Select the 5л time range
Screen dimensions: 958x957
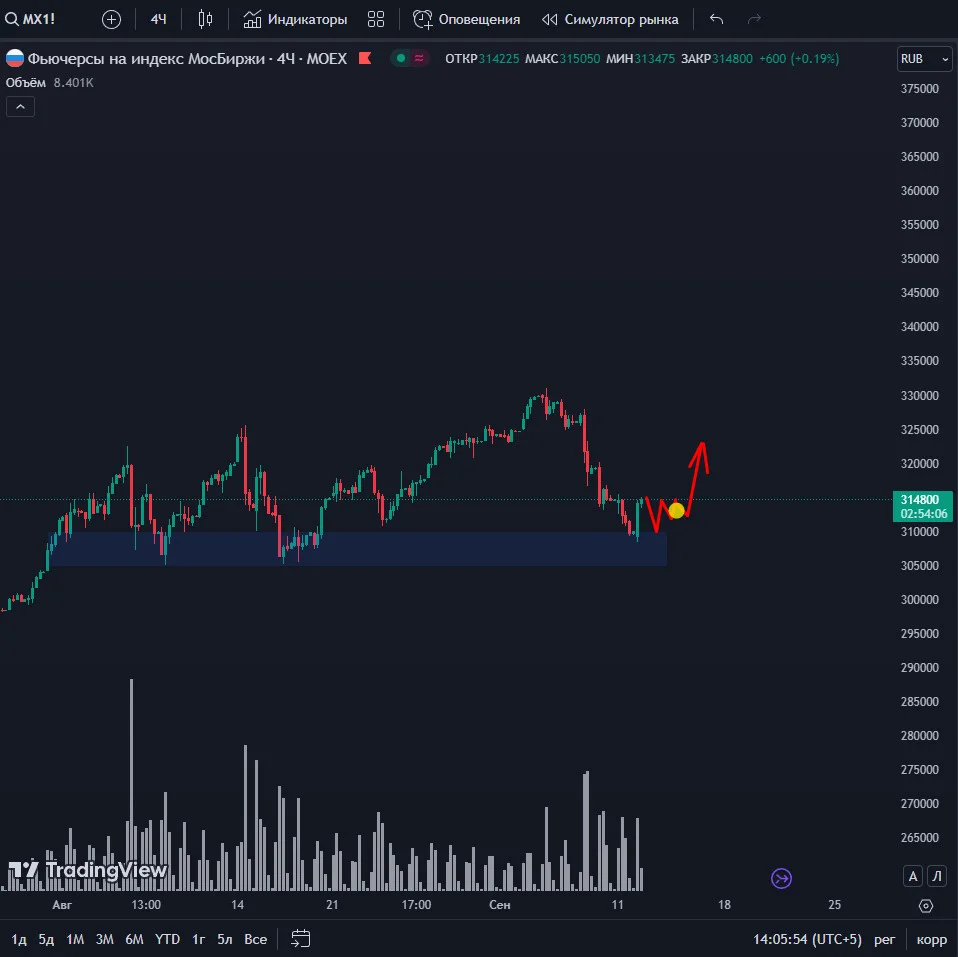[x=225, y=939]
